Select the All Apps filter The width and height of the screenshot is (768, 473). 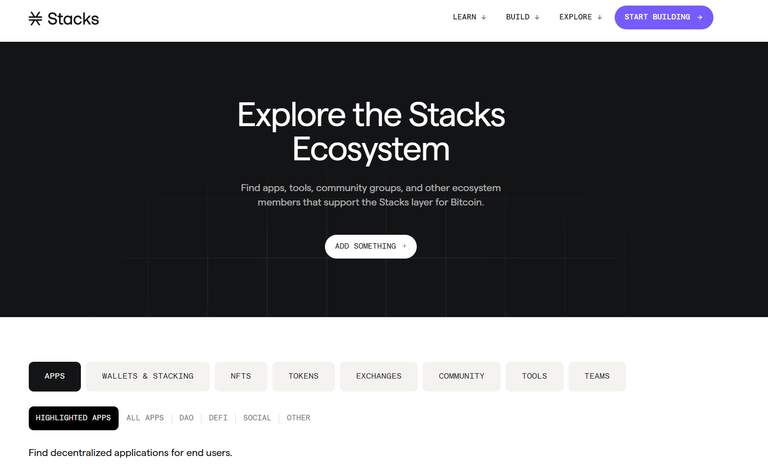[145, 418]
